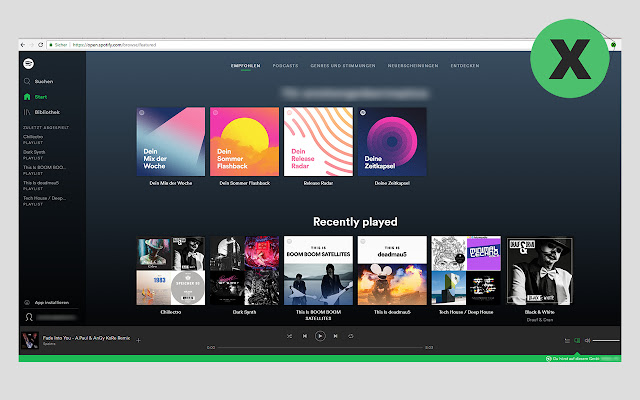Click the browser forward arrow

31,45
